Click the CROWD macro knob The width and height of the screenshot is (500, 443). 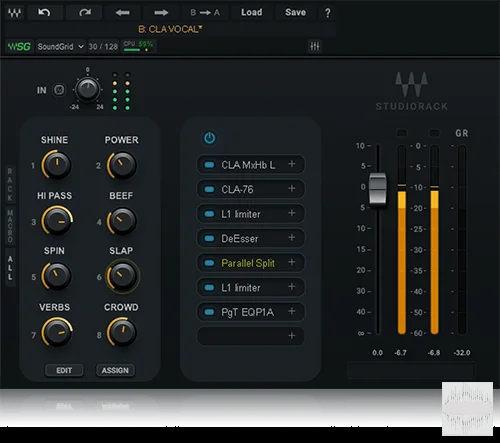(122, 332)
